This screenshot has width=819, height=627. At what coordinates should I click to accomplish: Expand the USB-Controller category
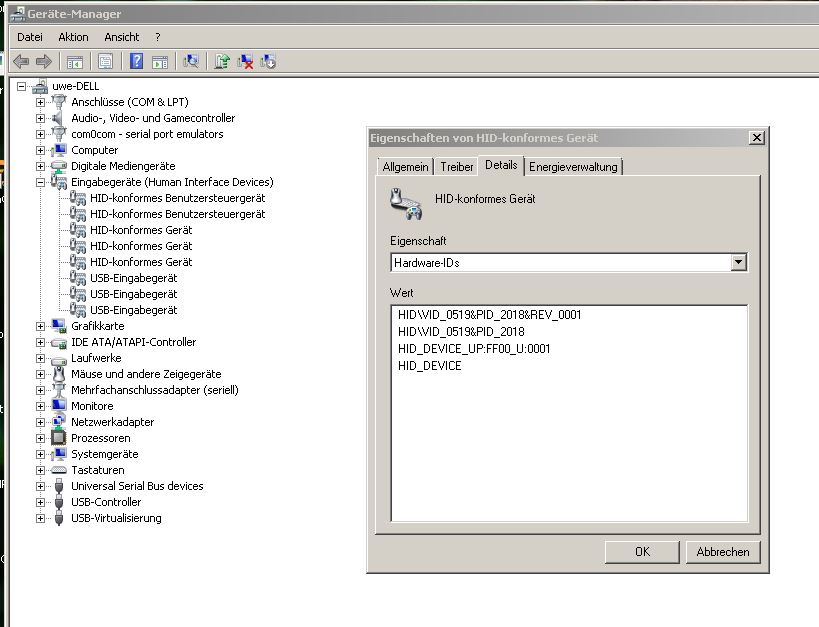pyautogui.click(x=40, y=502)
